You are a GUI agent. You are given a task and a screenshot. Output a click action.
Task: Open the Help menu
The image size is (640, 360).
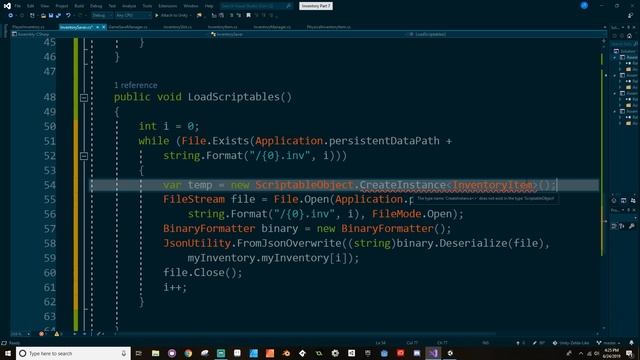coord(209,6)
